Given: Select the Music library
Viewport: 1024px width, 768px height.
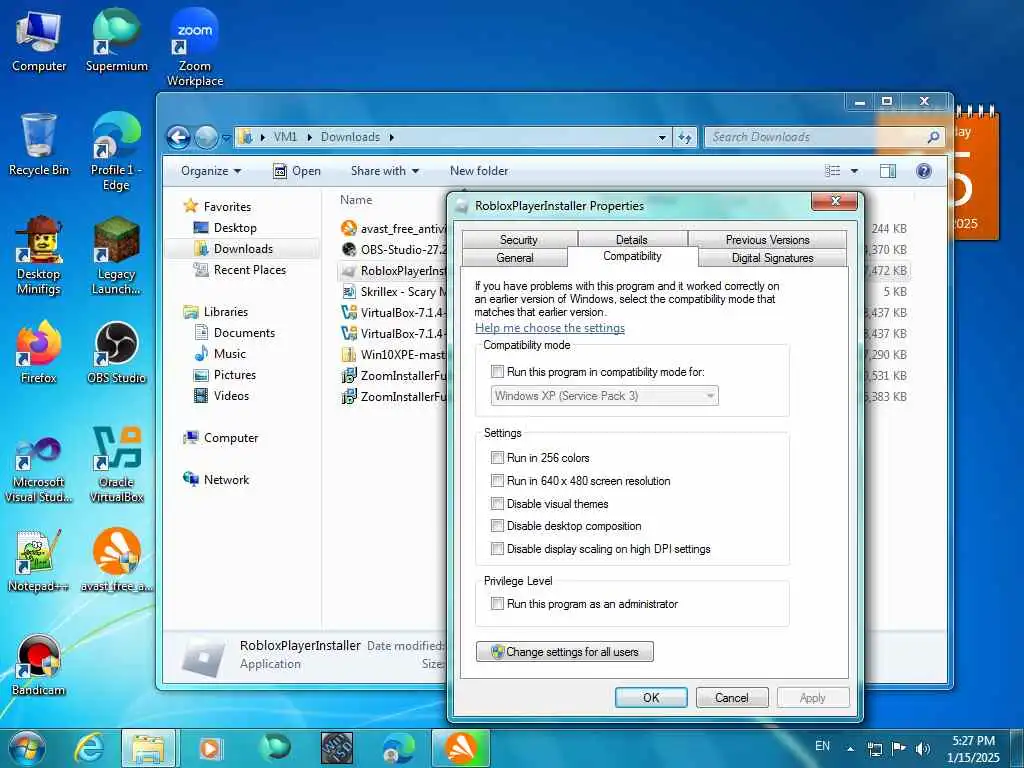Looking at the screenshot, I should 220,354.
